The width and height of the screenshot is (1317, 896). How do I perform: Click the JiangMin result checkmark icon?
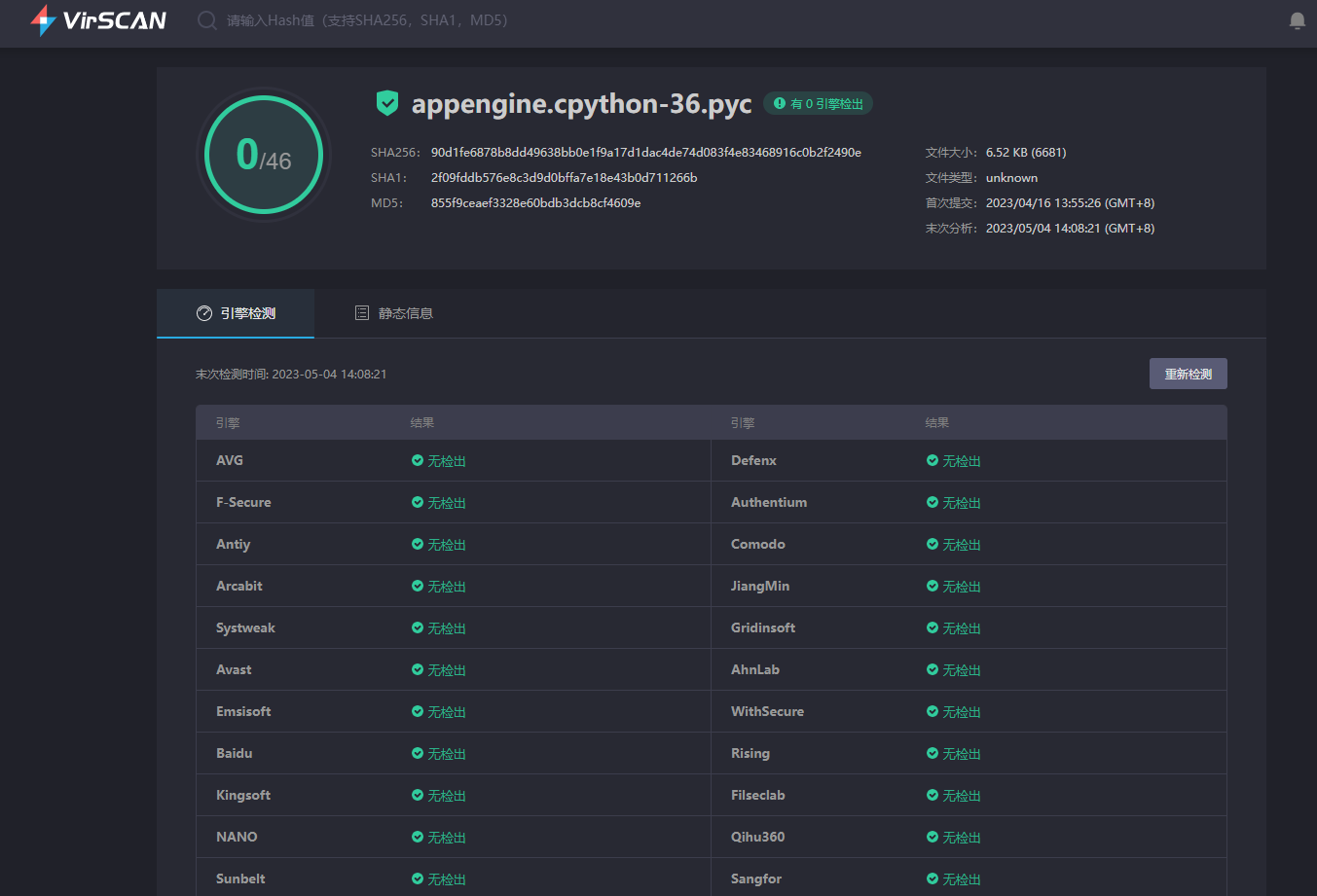point(933,586)
